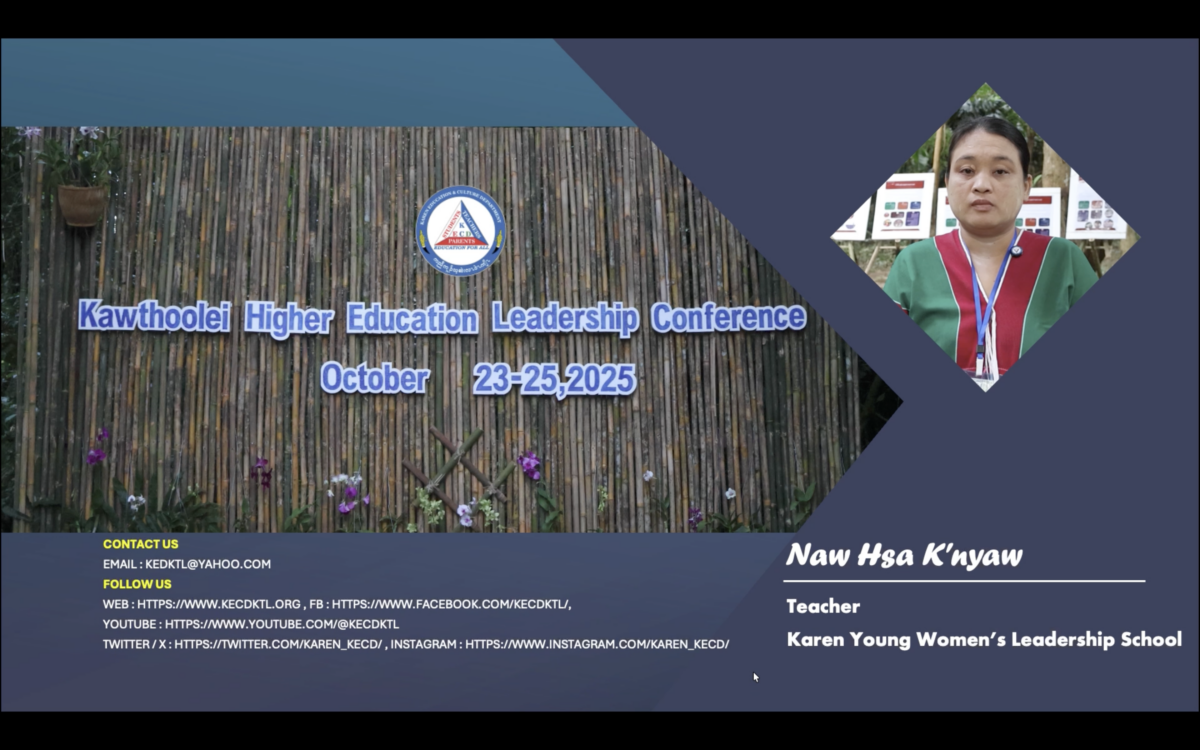Screen dimensions: 1200x750
Task: Click the poster board left of the speaker
Action: [x=902, y=207]
